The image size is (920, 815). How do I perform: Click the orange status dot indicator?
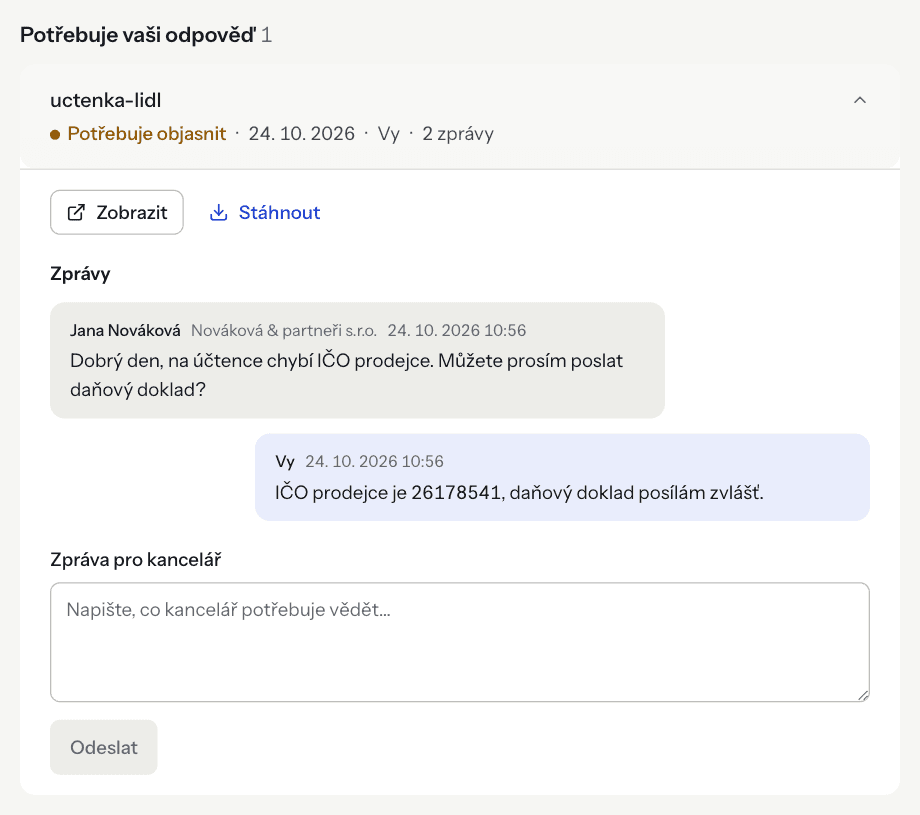(x=55, y=135)
